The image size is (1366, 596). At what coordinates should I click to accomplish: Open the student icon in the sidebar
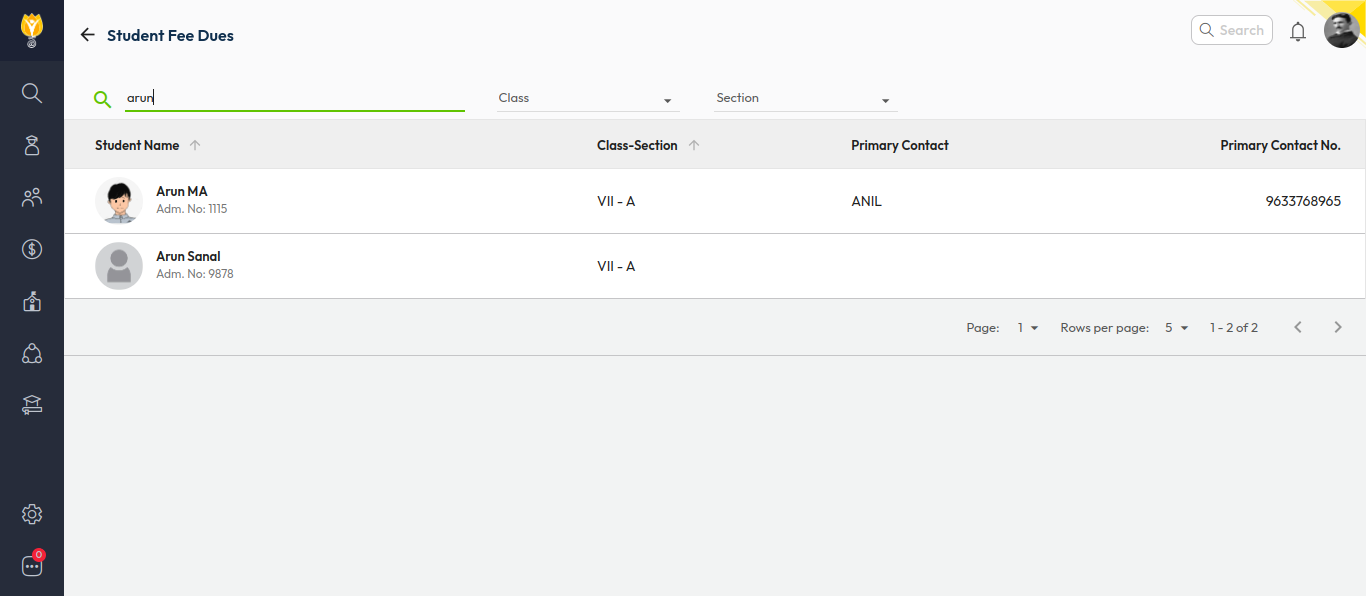(x=32, y=145)
